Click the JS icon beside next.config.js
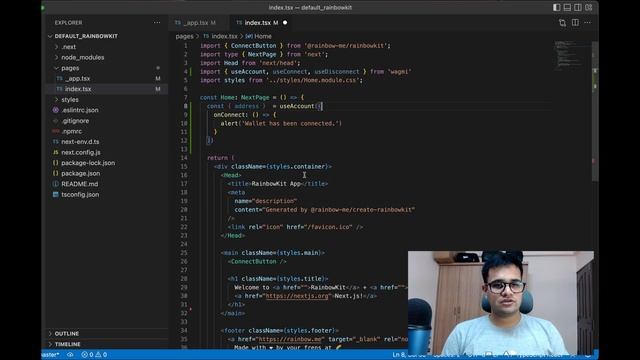The height and width of the screenshot is (360, 640). coord(56,152)
